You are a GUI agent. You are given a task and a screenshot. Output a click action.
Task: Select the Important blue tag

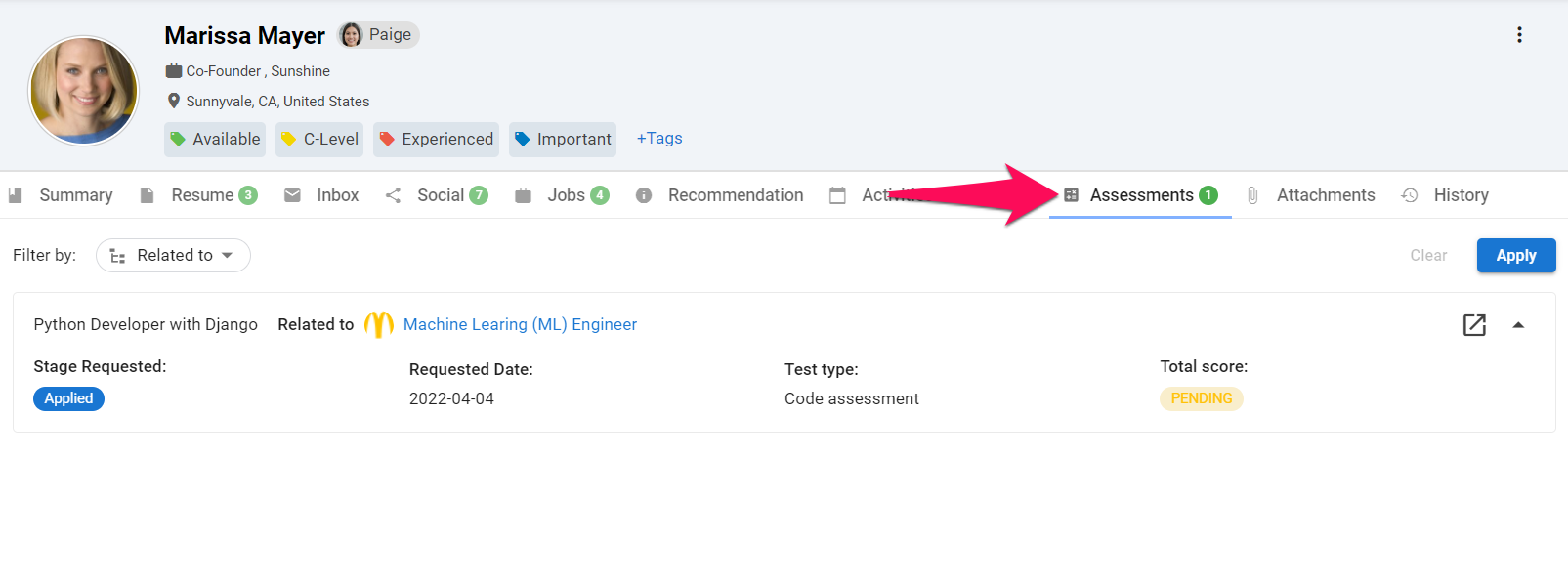point(563,139)
